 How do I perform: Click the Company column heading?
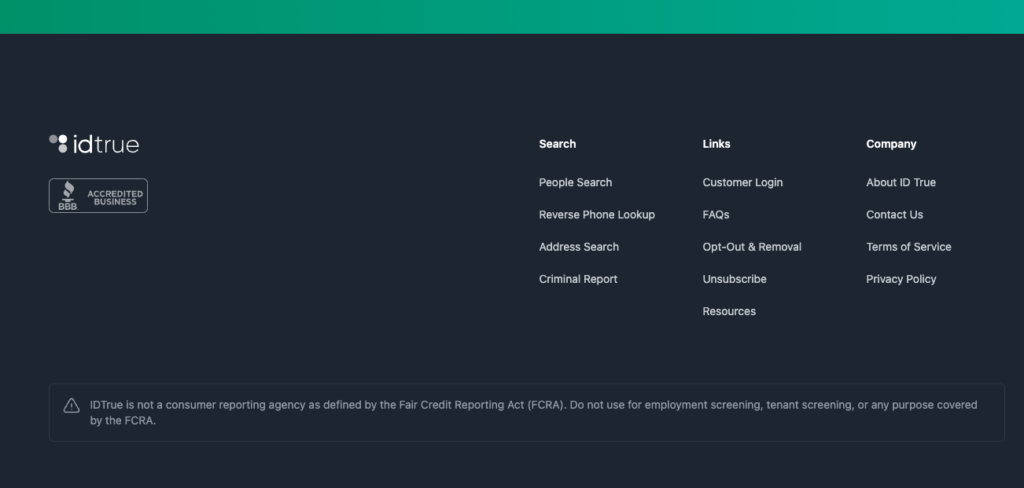(x=891, y=144)
